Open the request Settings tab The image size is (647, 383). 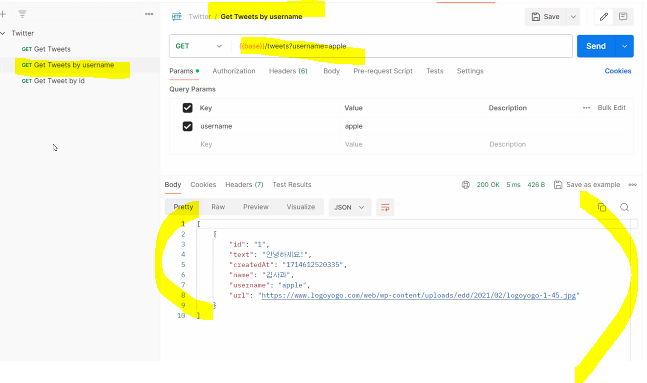point(470,71)
